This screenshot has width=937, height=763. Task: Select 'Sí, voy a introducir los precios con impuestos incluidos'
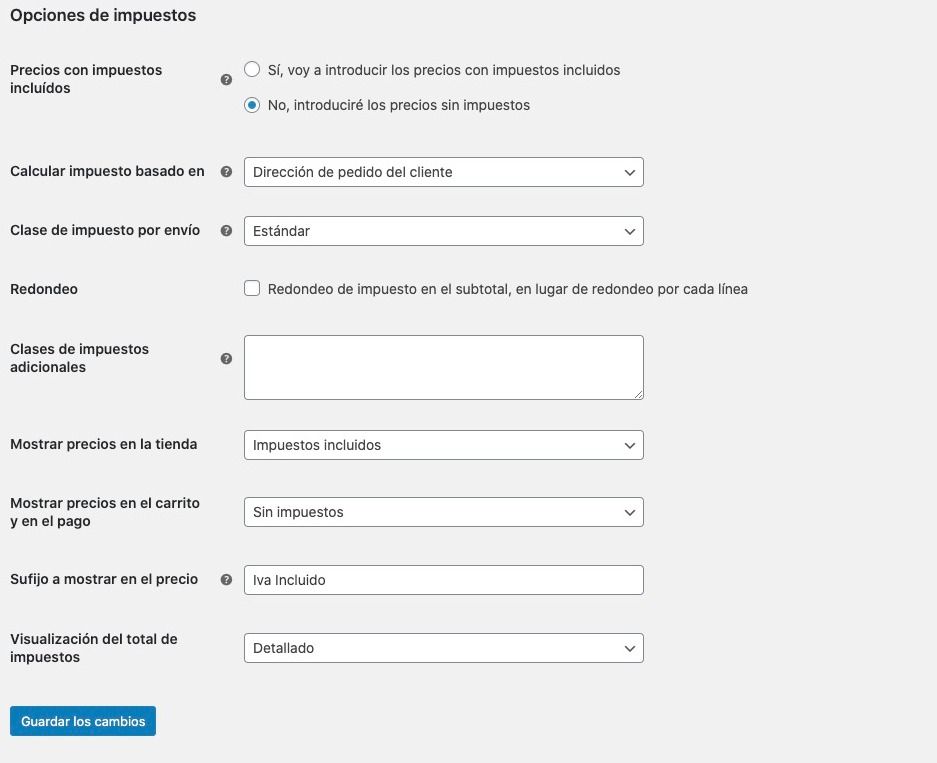(252, 69)
